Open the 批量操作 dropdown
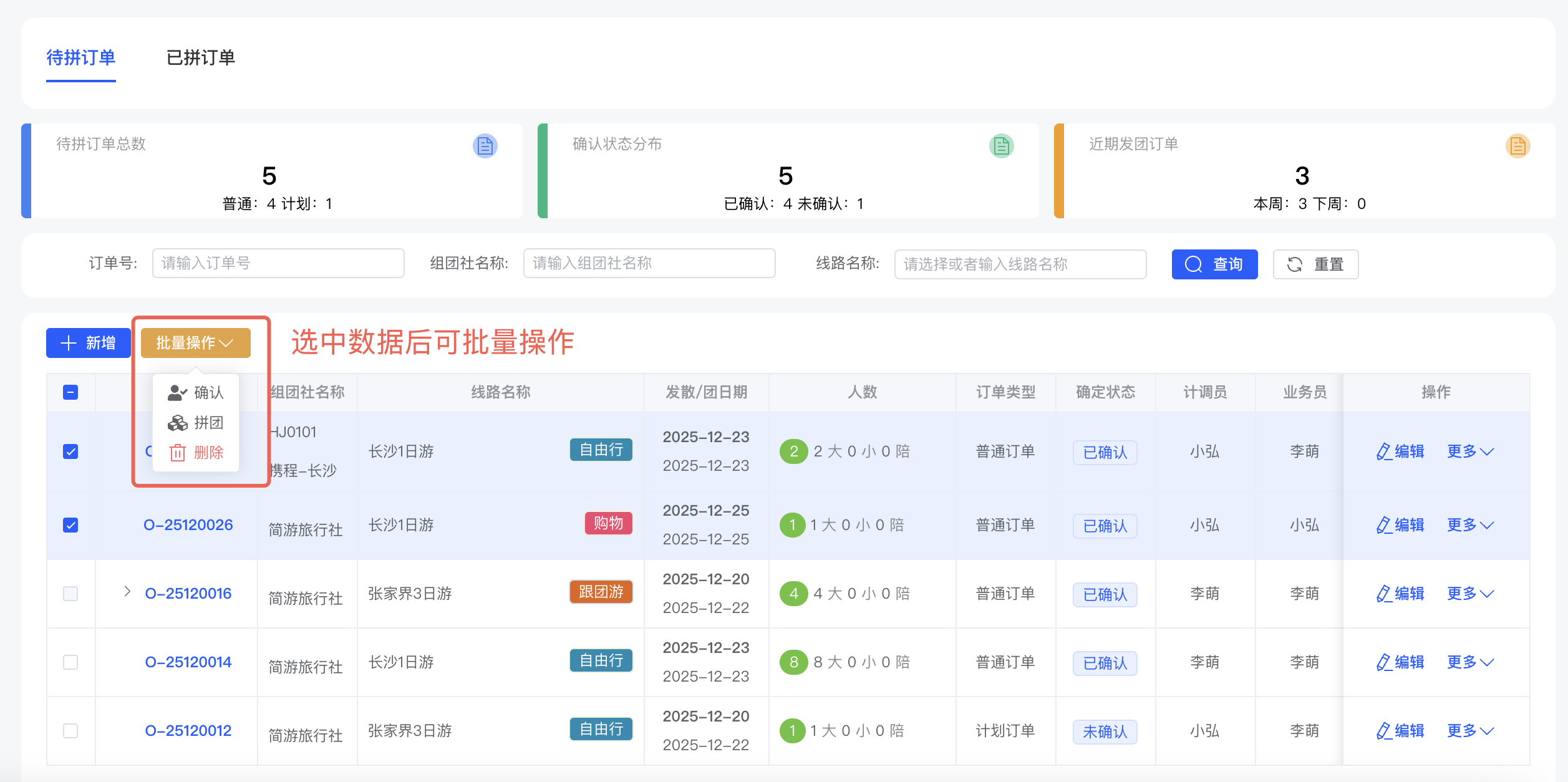 click(x=195, y=342)
